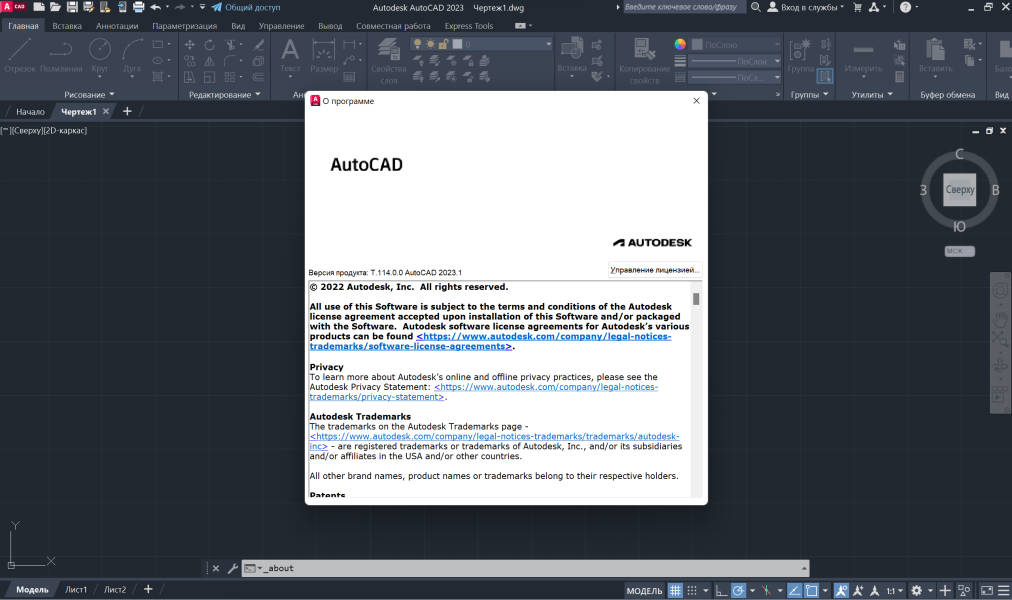Switch to the Аннотации ribbon tab
This screenshot has width=1012, height=600.
(117, 26)
